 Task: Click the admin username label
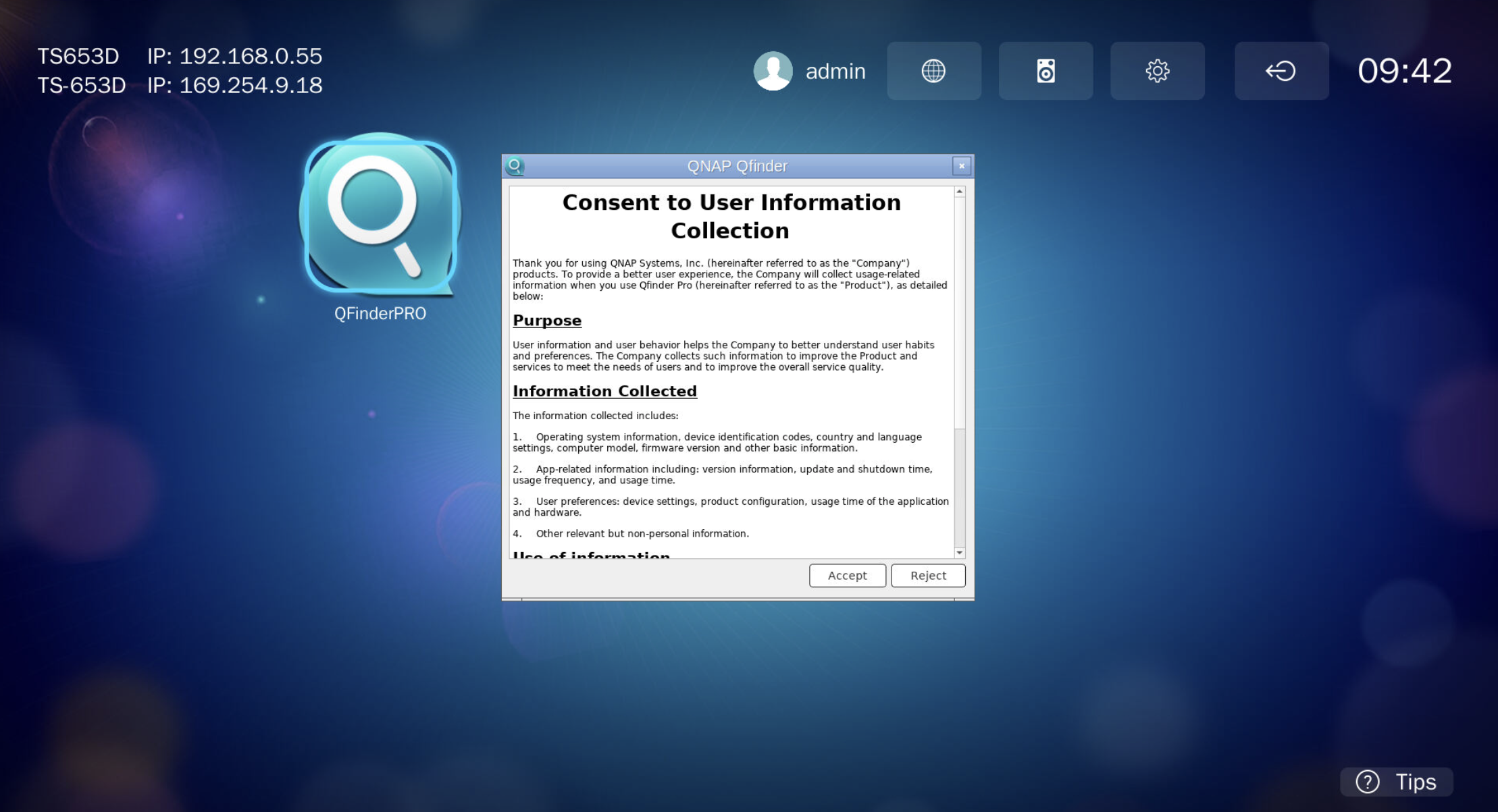point(835,71)
